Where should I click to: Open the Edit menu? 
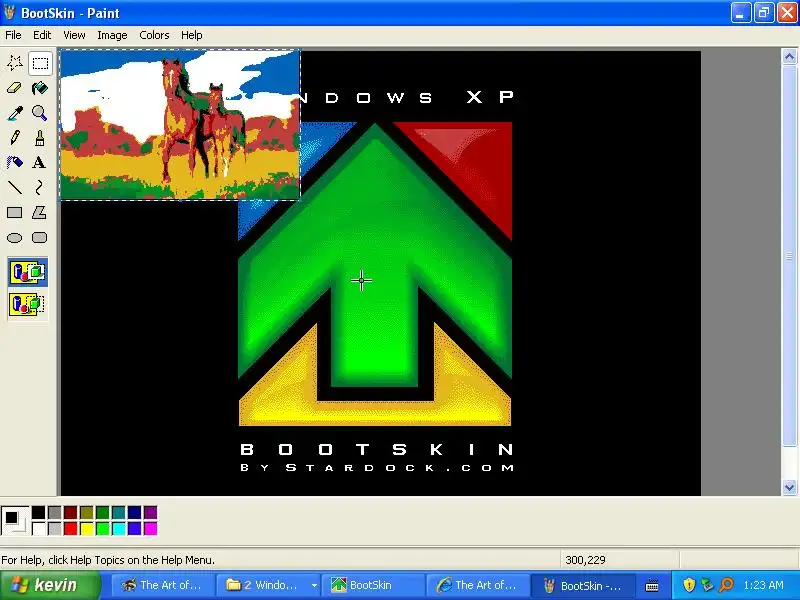[42, 35]
